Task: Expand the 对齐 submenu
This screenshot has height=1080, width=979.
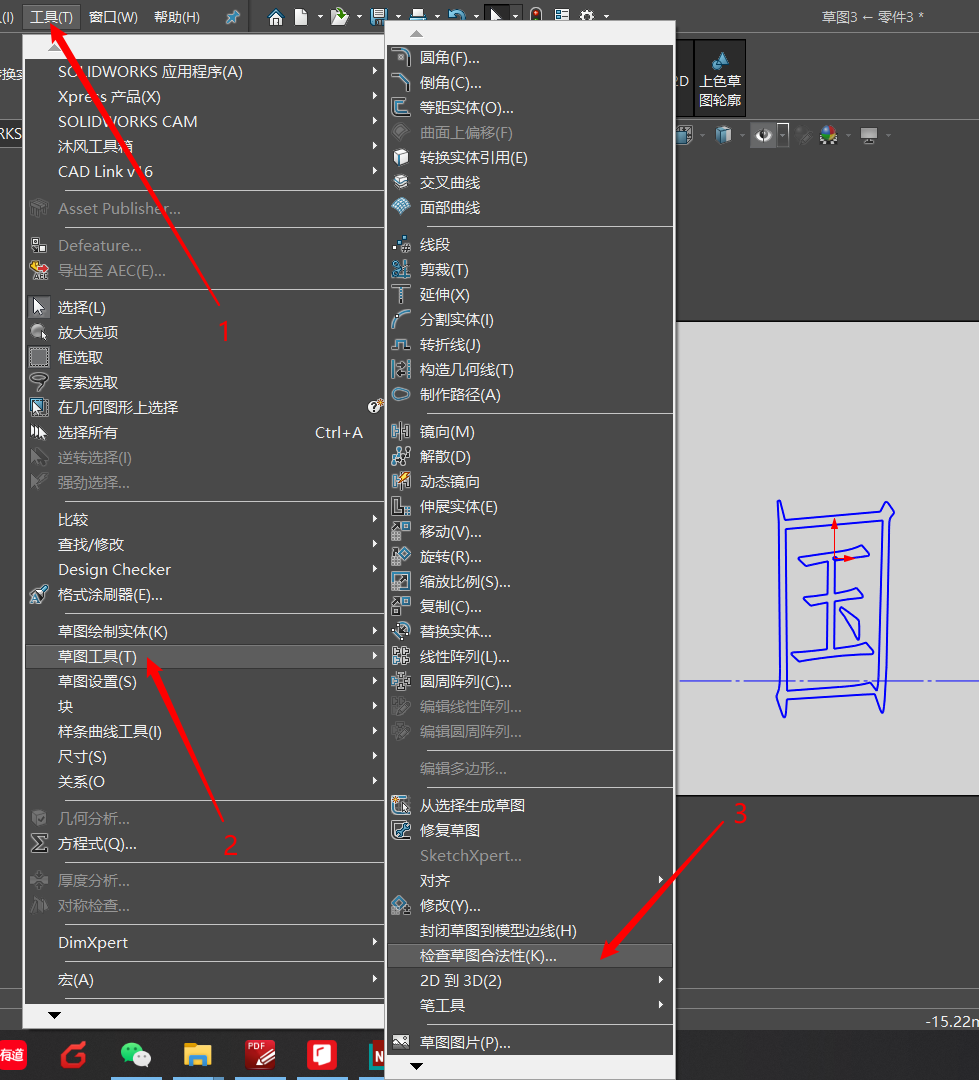Action: (530, 881)
